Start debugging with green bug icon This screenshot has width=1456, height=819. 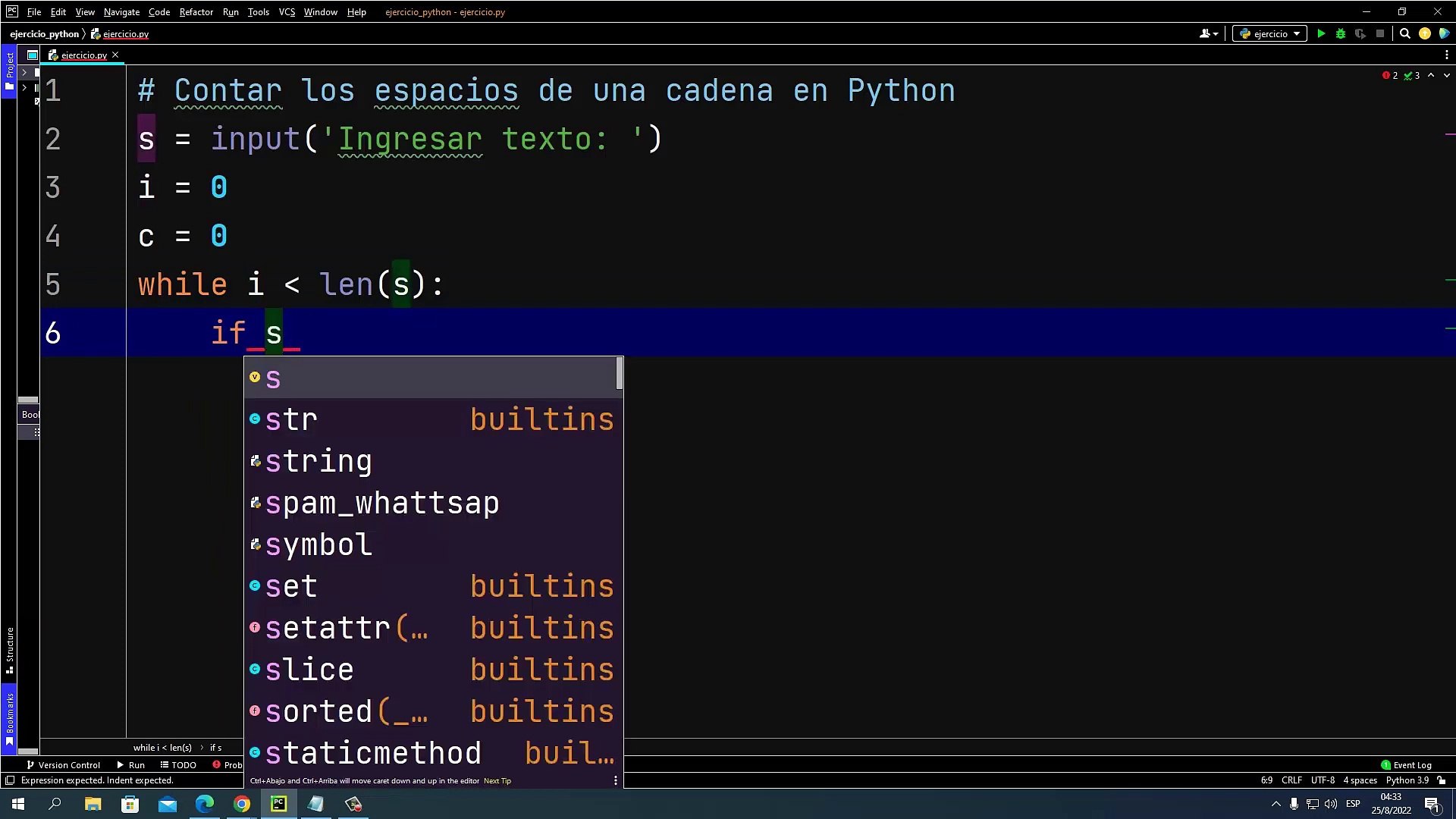point(1341,33)
